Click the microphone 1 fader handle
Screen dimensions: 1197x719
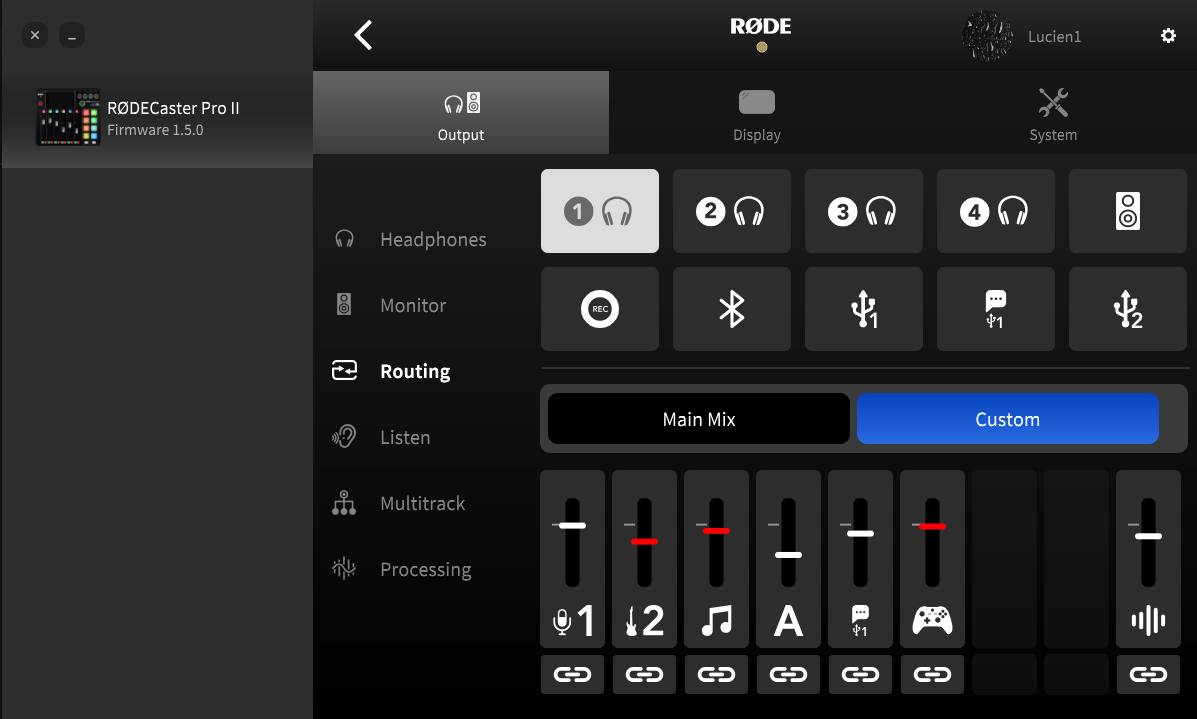coord(573,525)
